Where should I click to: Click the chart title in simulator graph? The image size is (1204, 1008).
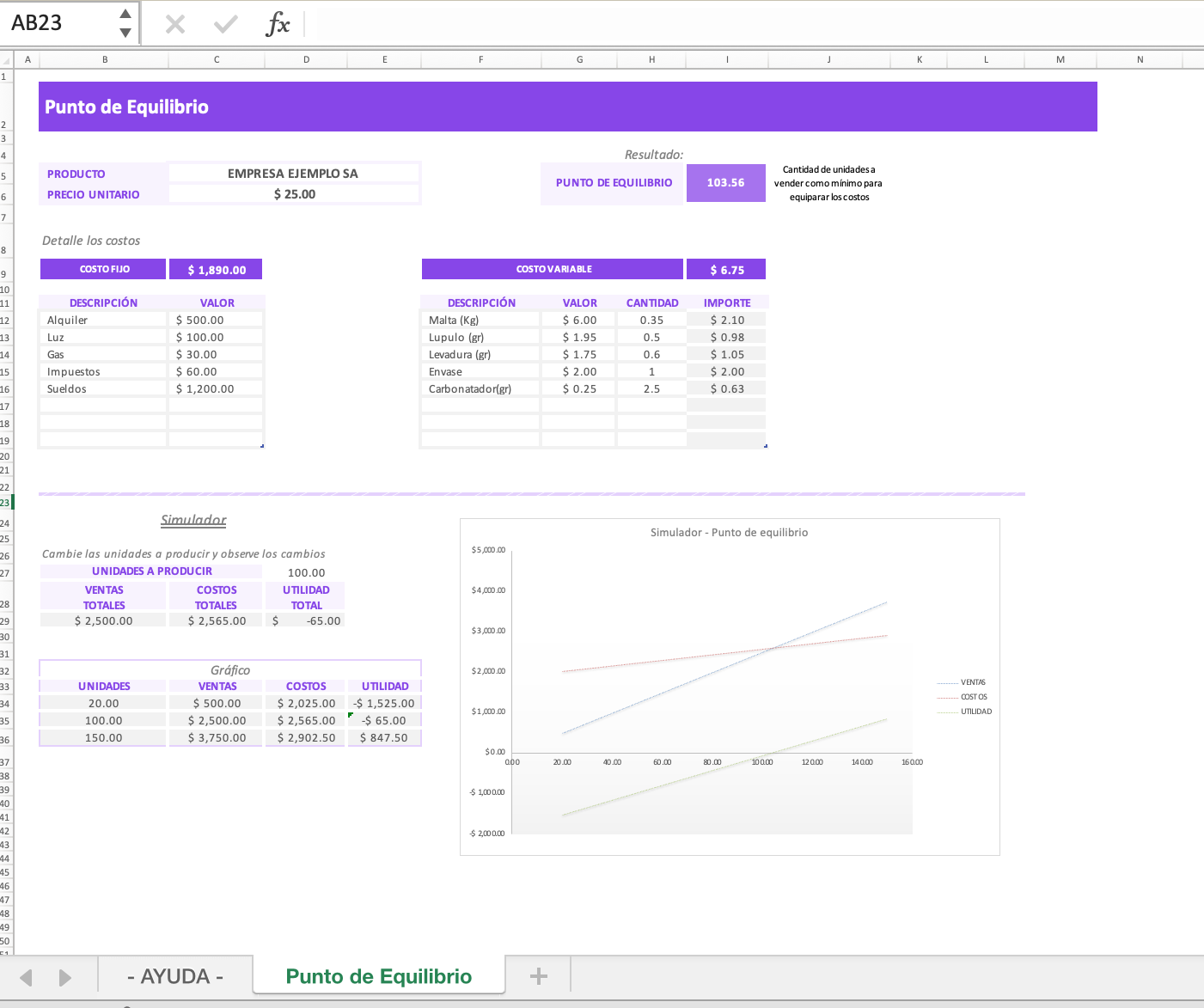729,533
